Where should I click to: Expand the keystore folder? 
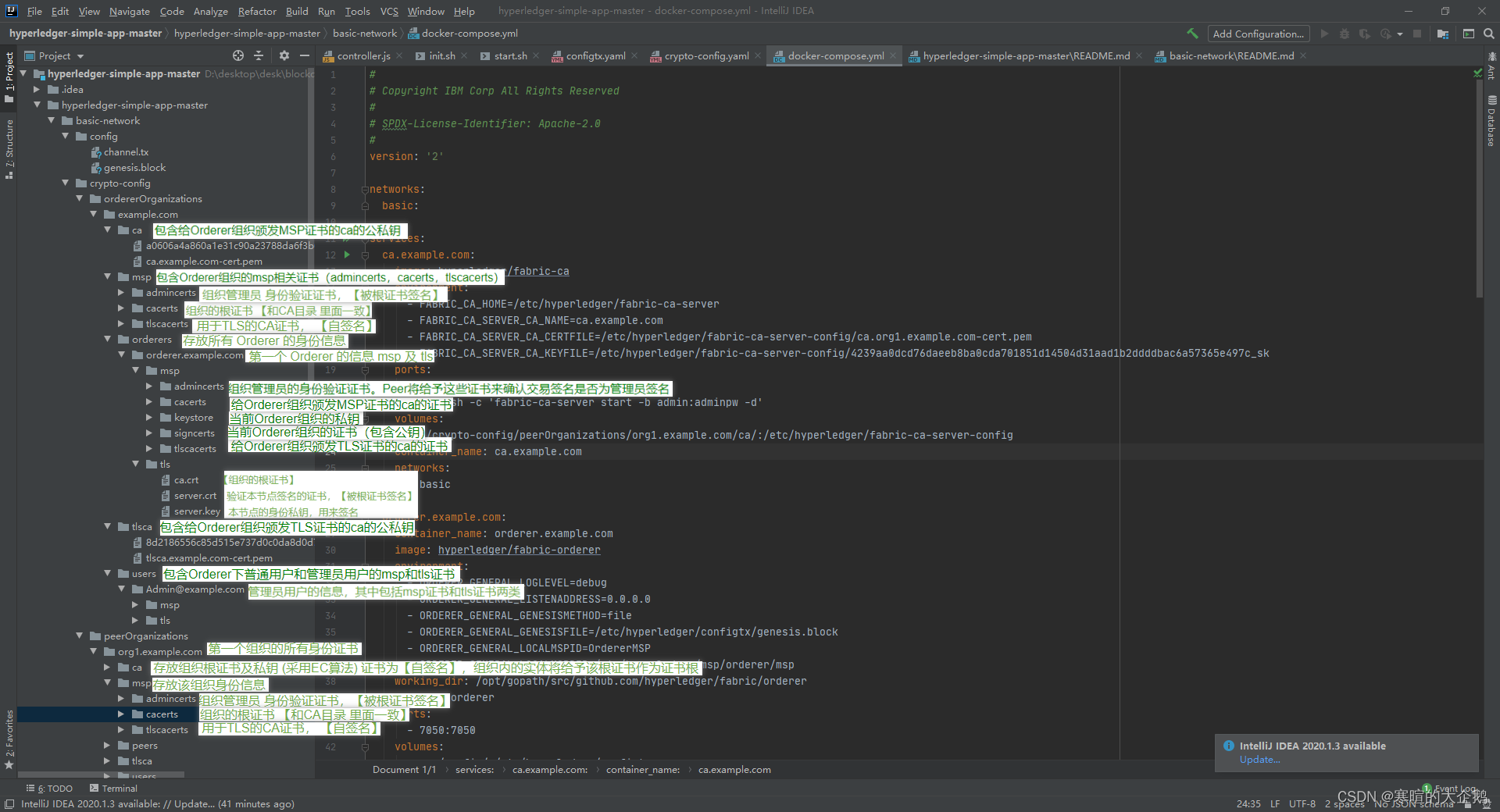(x=149, y=417)
